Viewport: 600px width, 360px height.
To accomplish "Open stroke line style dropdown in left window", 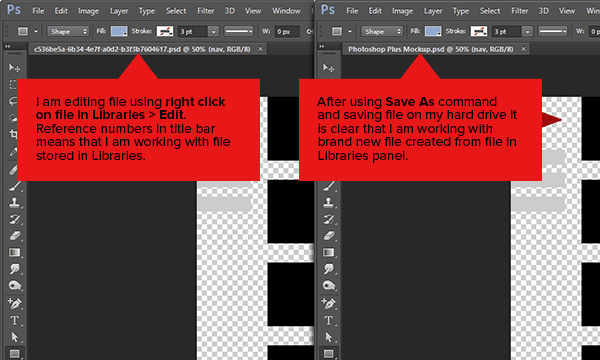I will tap(238, 31).
